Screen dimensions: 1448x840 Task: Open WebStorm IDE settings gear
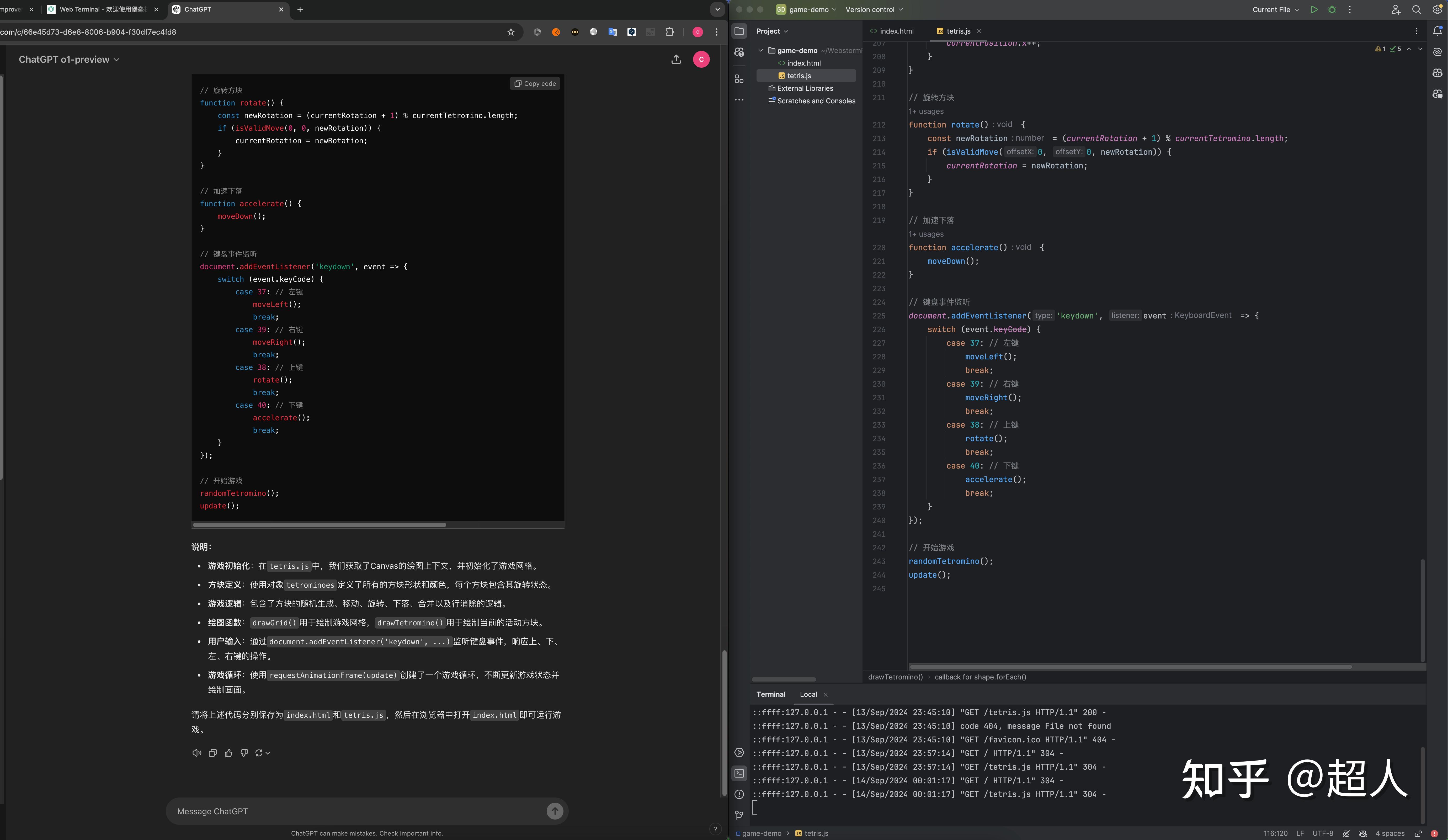[1437, 9]
